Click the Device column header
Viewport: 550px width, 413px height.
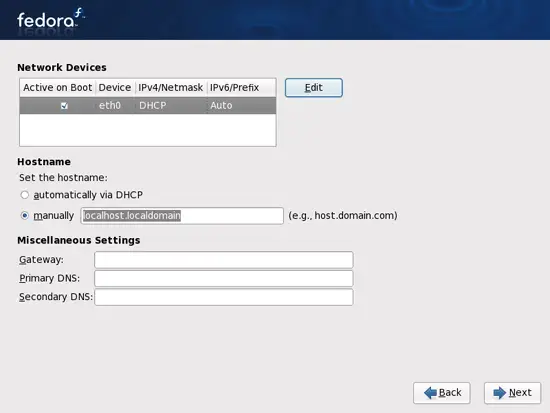115,87
